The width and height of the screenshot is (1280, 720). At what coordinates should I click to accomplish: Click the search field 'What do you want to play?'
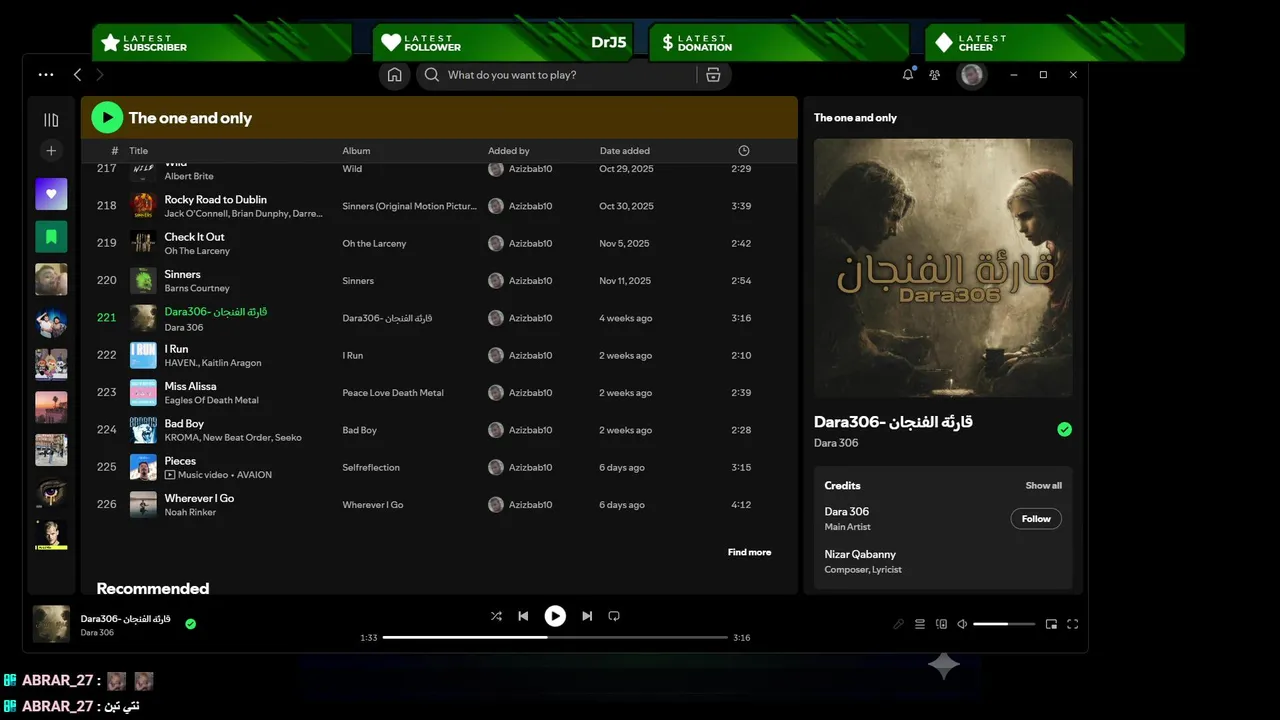[x=556, y=75]
